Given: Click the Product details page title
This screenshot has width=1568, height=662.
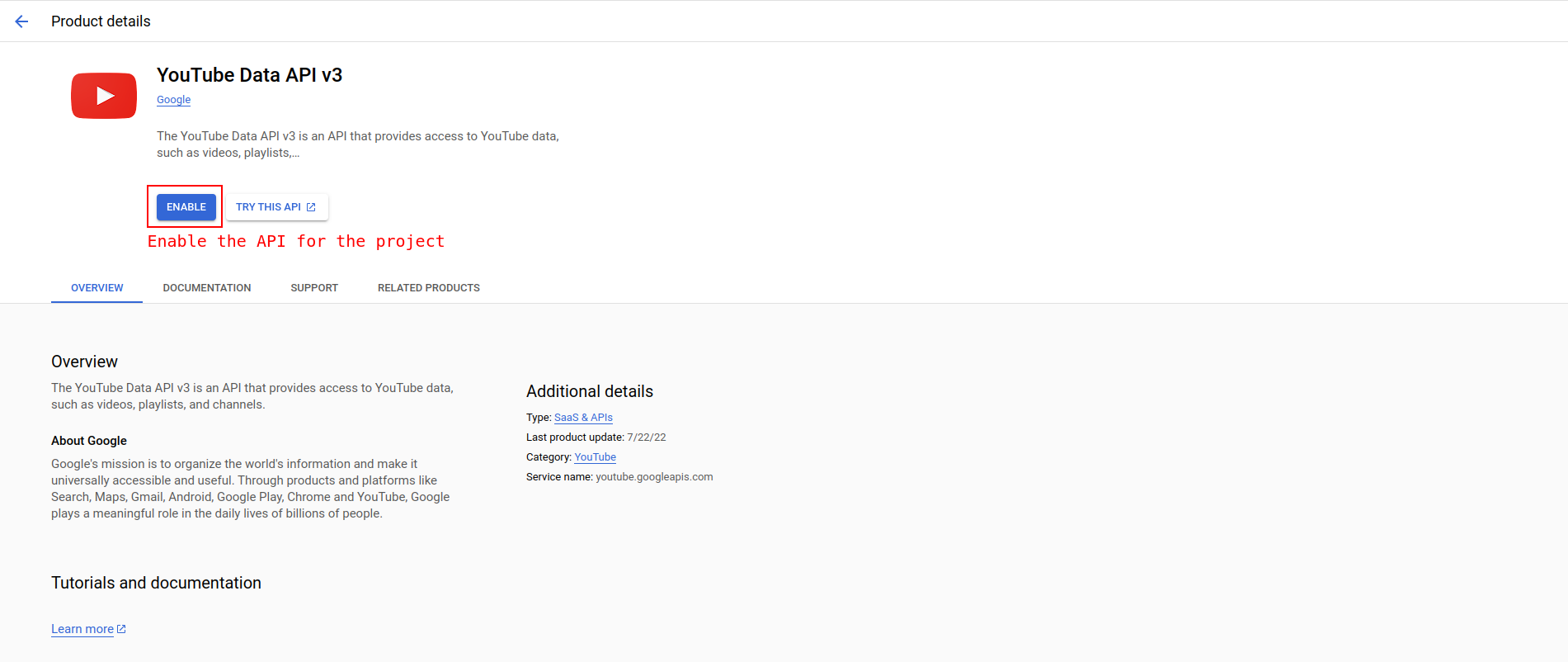Looking at the screenshot, I should tap(101, 21).
